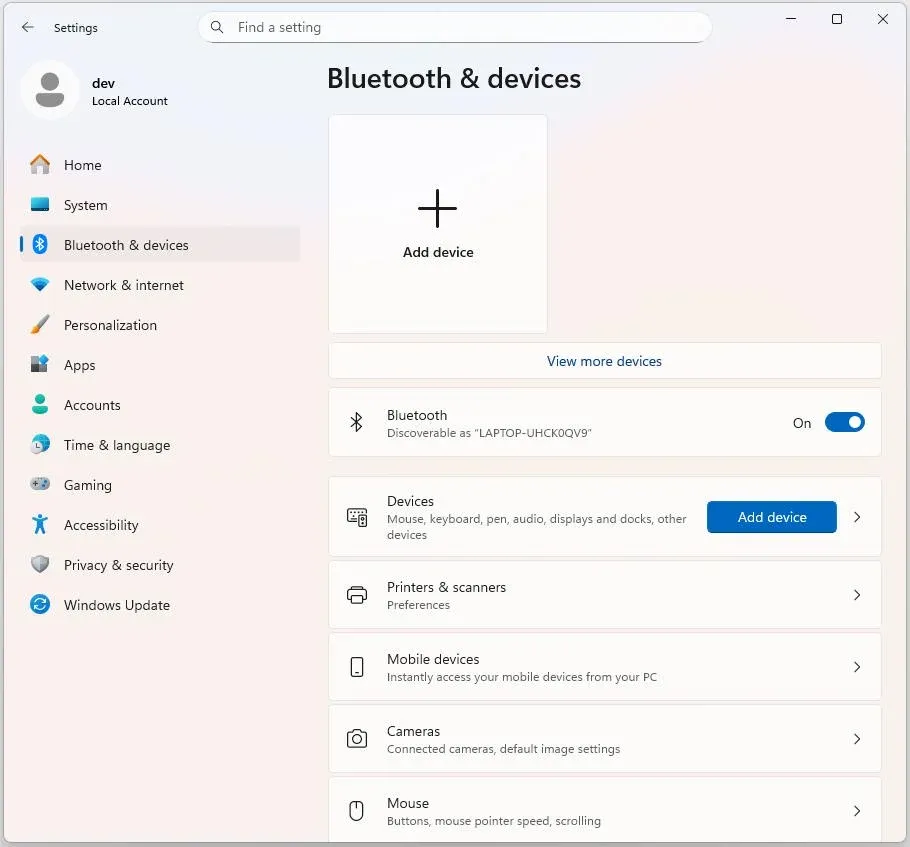
Task: Select Network & internet section
Action: click(x=160, y=285)
